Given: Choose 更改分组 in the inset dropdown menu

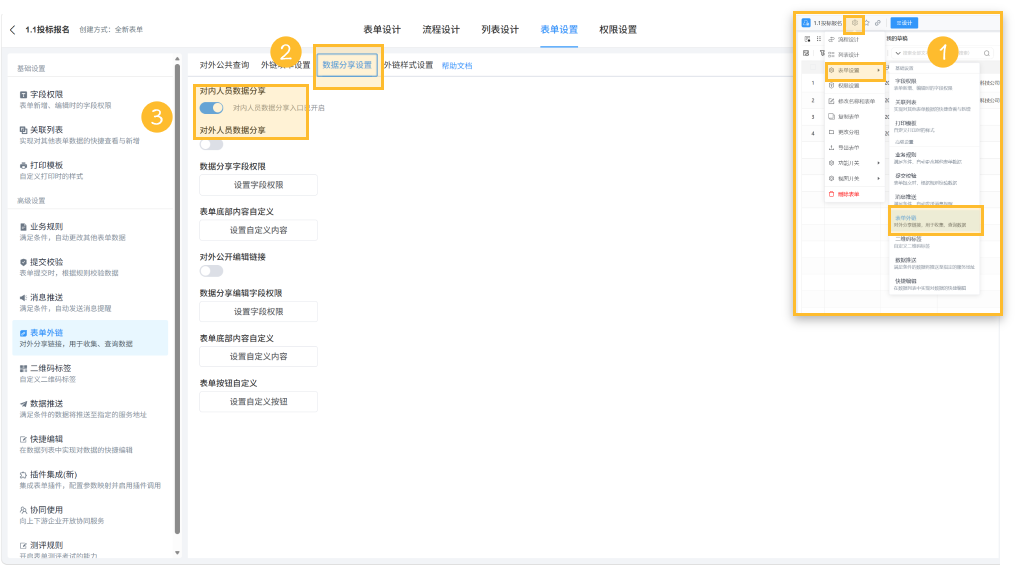Looking at the screenshot, I should [854, 132].
